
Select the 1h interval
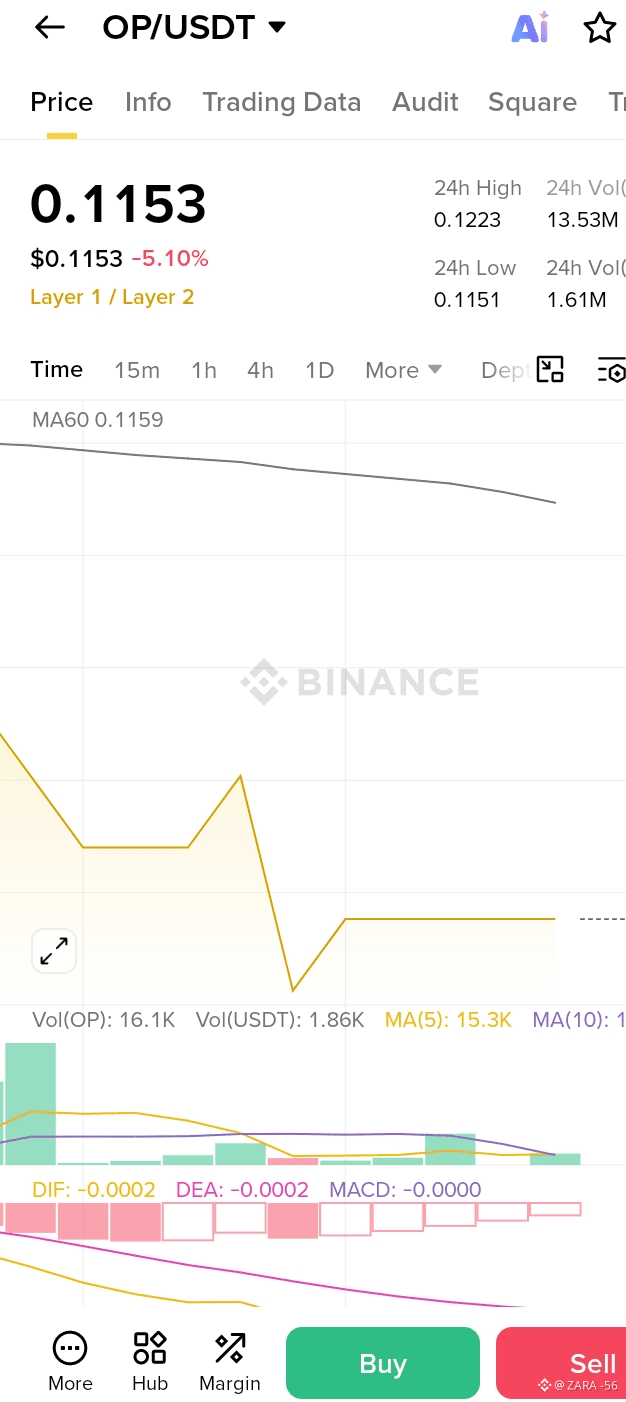(204, 370)
